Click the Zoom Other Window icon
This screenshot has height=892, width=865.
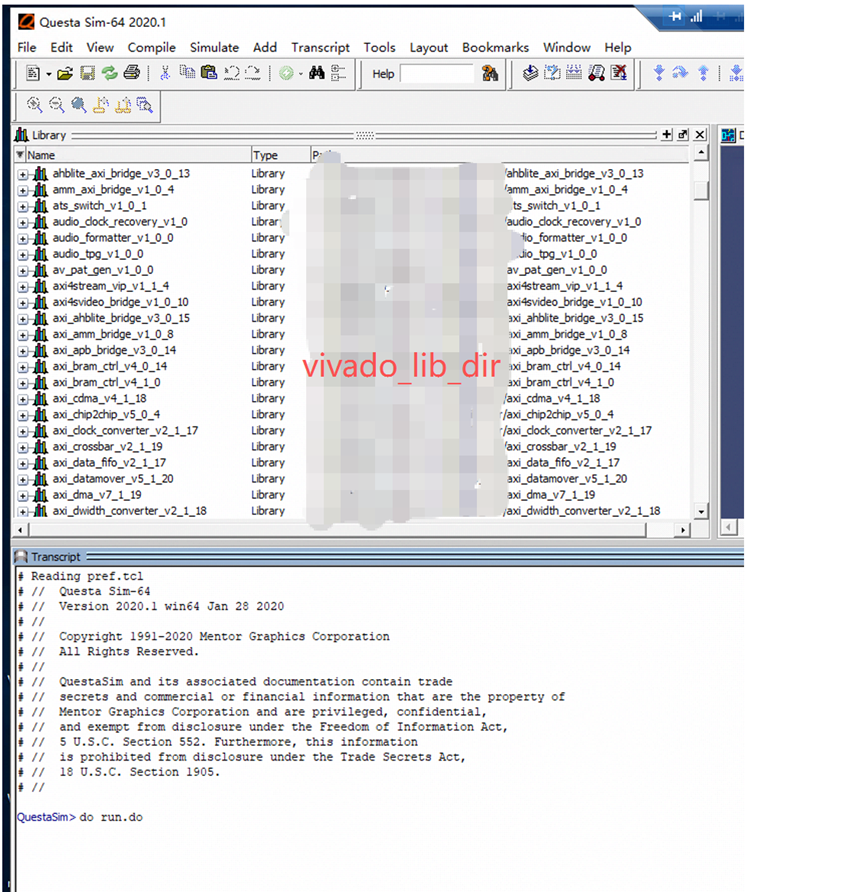pyautogui.click(x=144, y=105)
